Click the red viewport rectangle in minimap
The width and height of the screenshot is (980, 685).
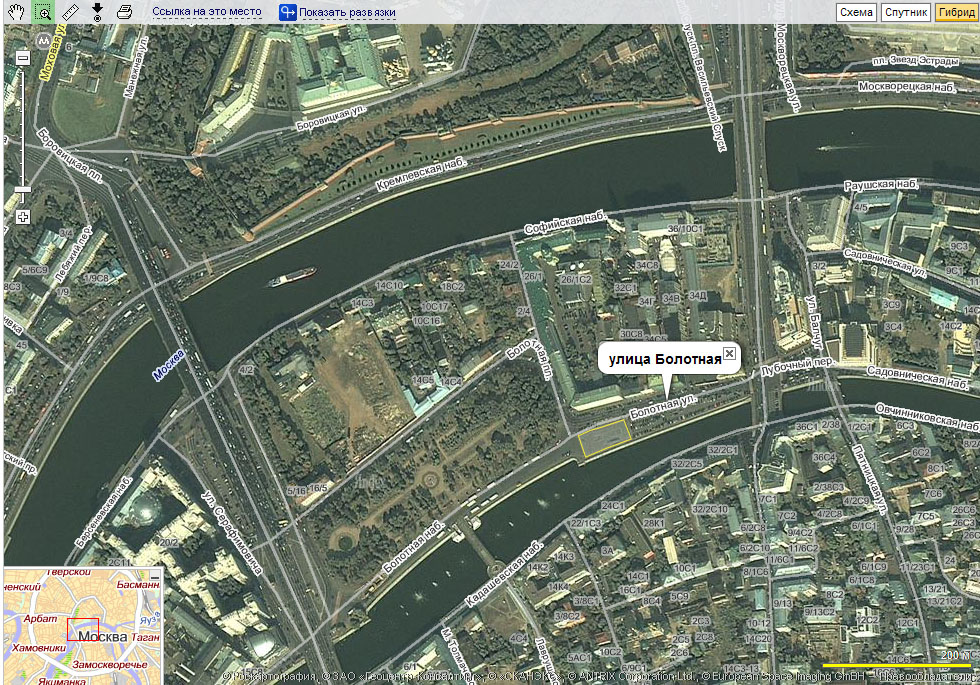click(83, 630)
